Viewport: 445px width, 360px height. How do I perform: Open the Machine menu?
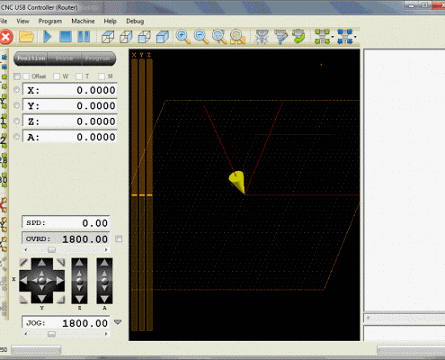pyautogui.click(x=83, y=21)
